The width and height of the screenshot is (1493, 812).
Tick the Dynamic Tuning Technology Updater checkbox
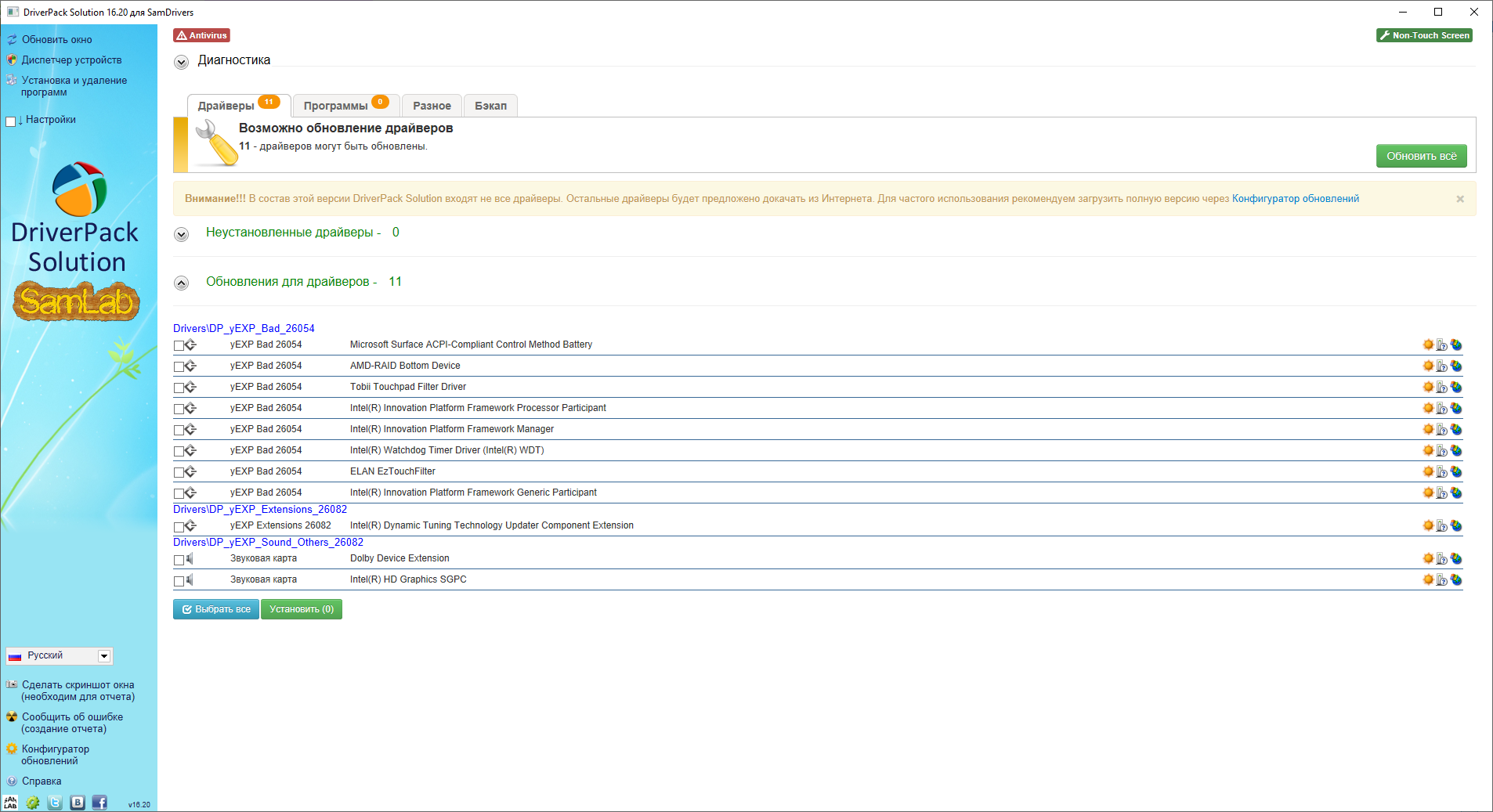pos(179,527)
